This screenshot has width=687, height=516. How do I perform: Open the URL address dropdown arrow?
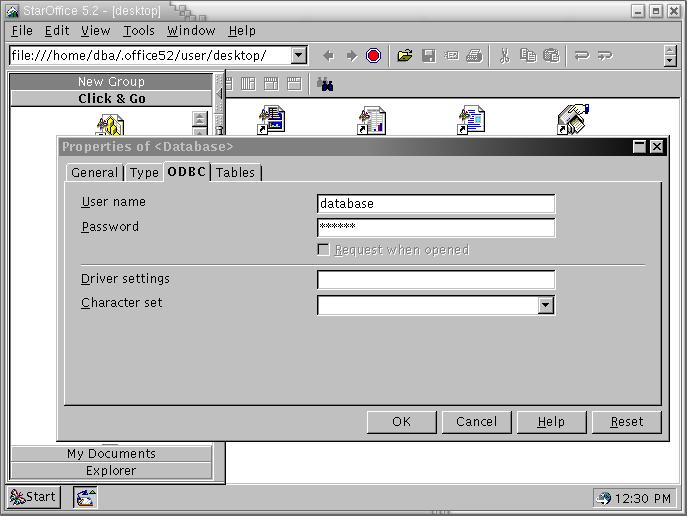pos(298,56)
